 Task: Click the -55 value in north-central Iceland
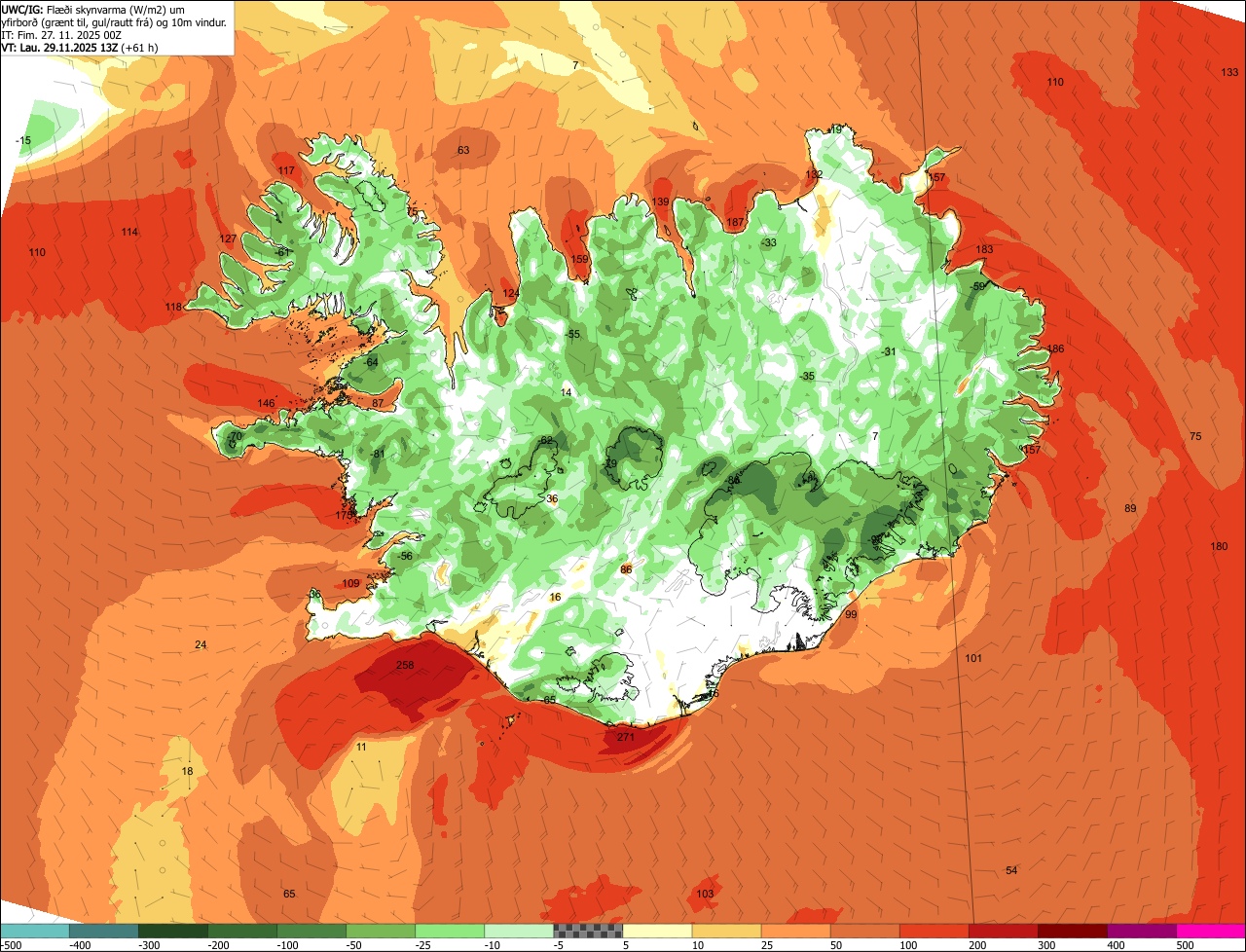click(x=572, y=335)
